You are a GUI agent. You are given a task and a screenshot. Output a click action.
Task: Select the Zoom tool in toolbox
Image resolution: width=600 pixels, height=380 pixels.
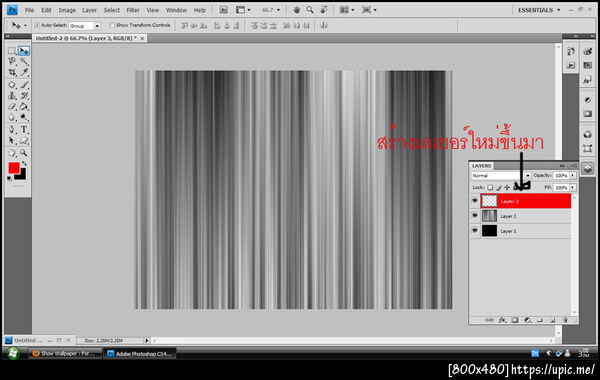(24, 153)
